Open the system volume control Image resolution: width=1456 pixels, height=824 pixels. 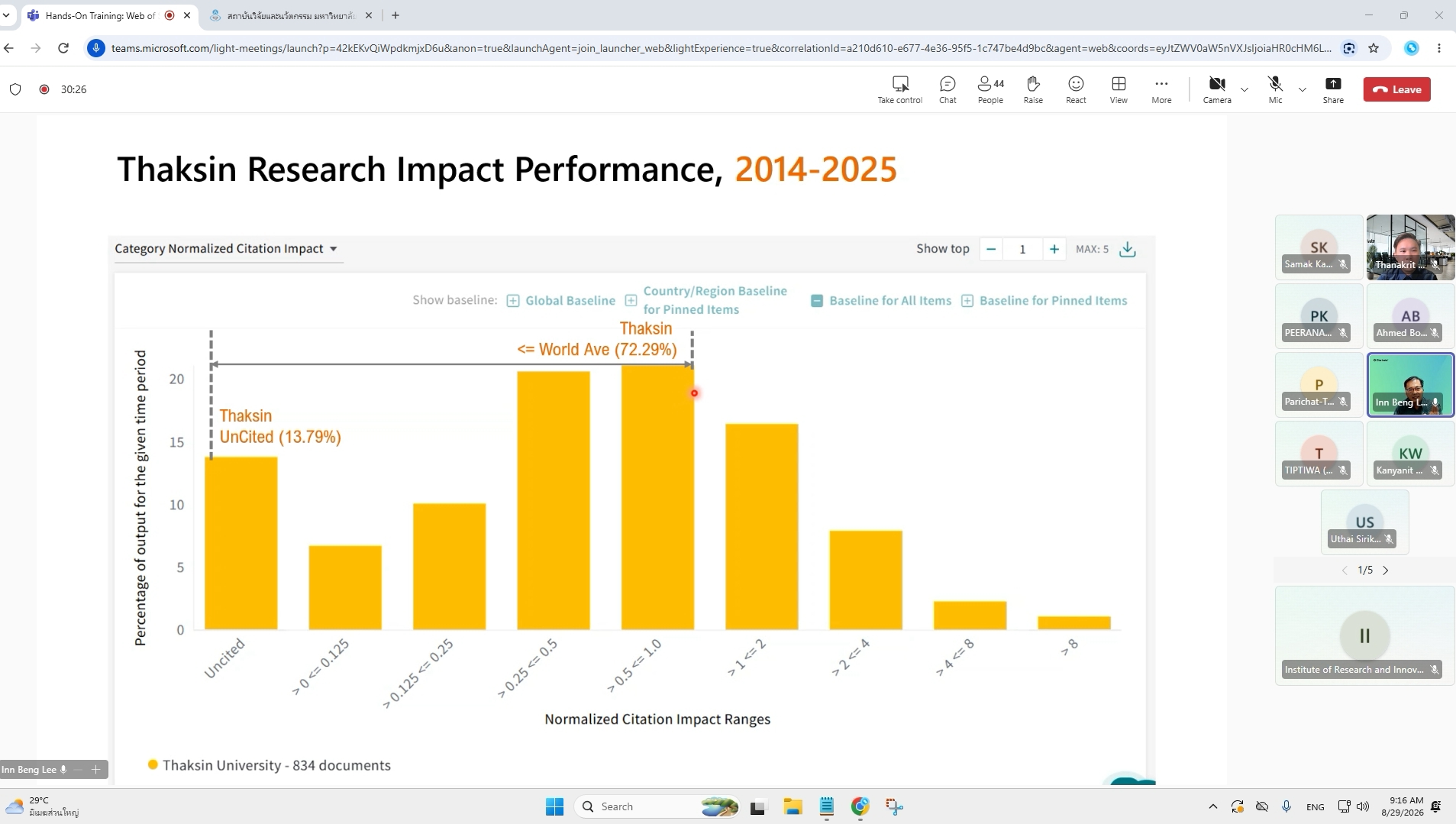[x=1363, y=806]
